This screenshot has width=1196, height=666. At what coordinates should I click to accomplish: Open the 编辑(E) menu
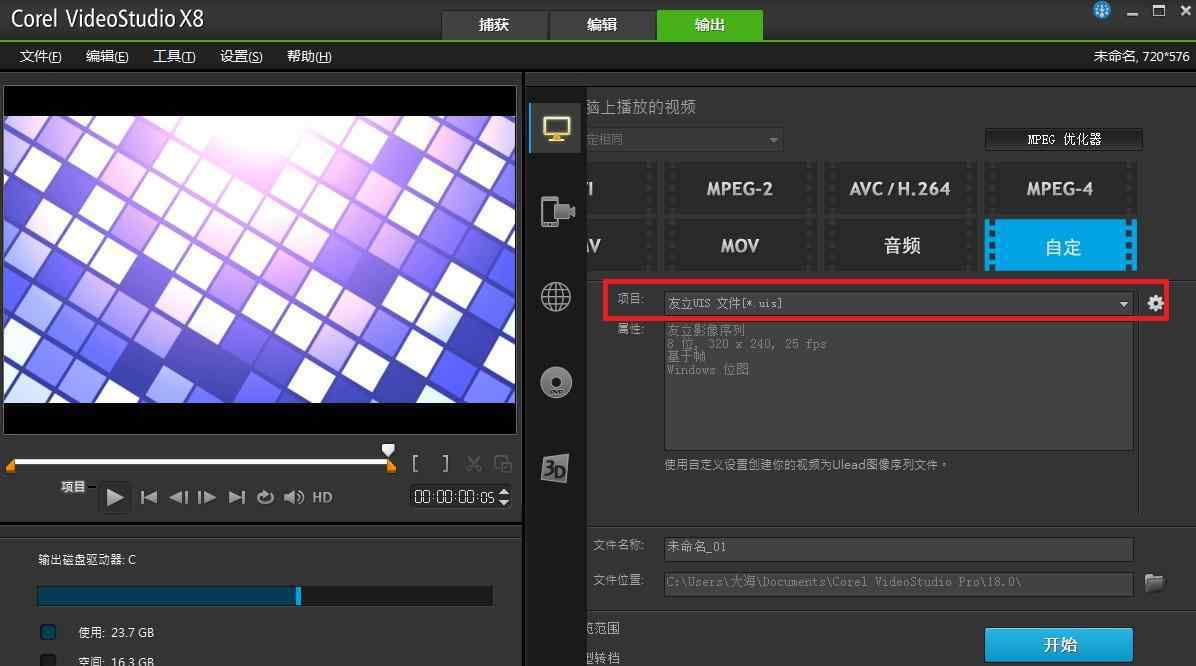click(x=107, y=56)
